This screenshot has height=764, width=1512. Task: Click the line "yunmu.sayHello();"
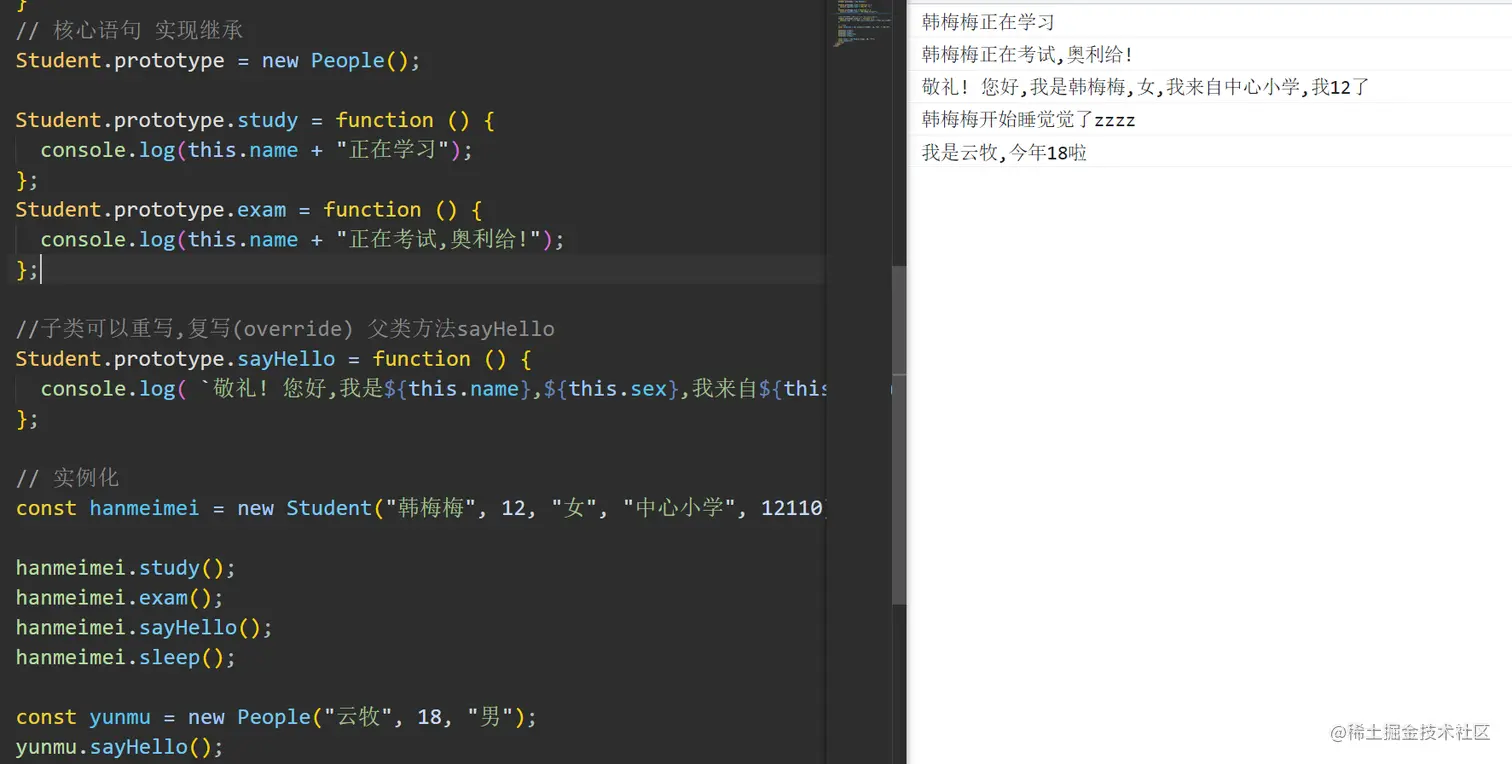coord(120,747)
